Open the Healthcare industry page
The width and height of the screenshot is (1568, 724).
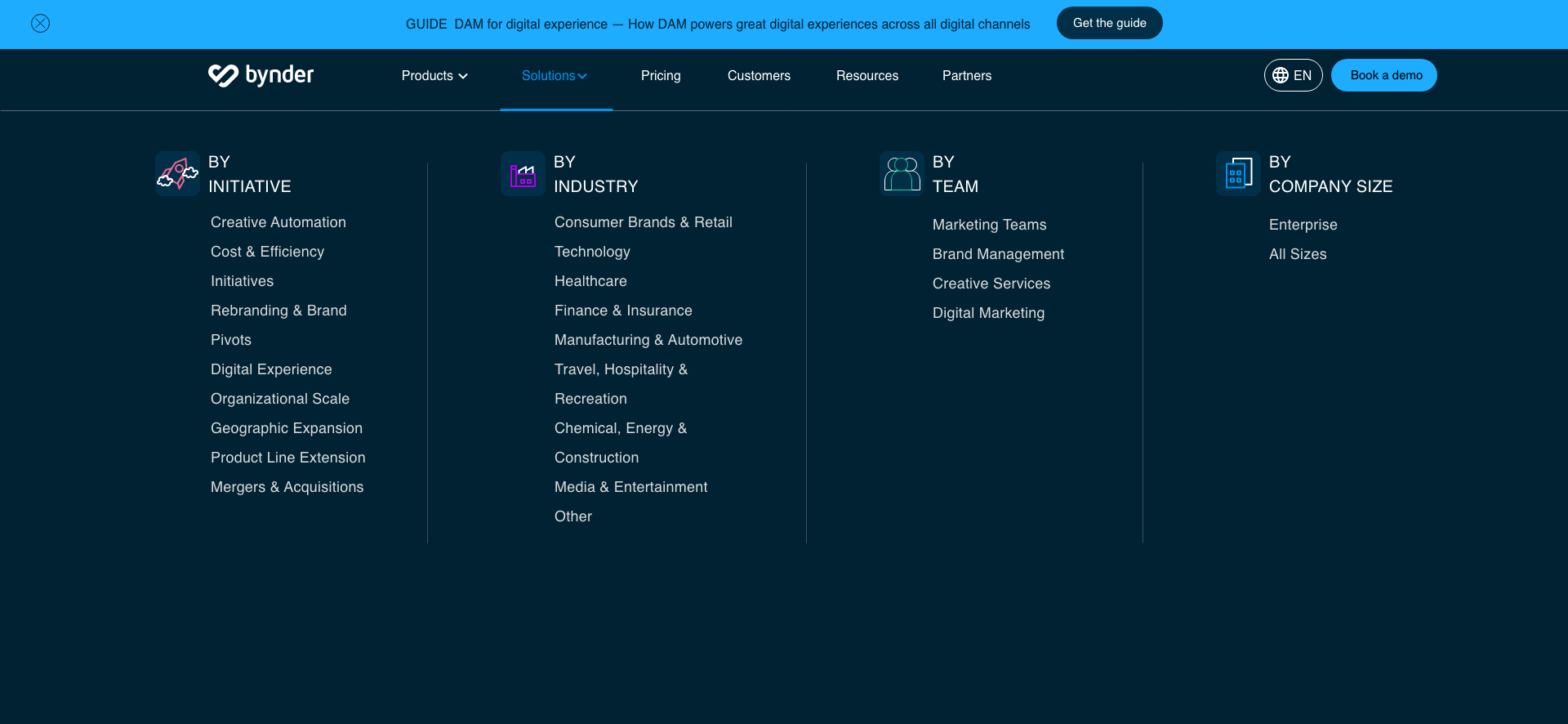click(590, 281)
